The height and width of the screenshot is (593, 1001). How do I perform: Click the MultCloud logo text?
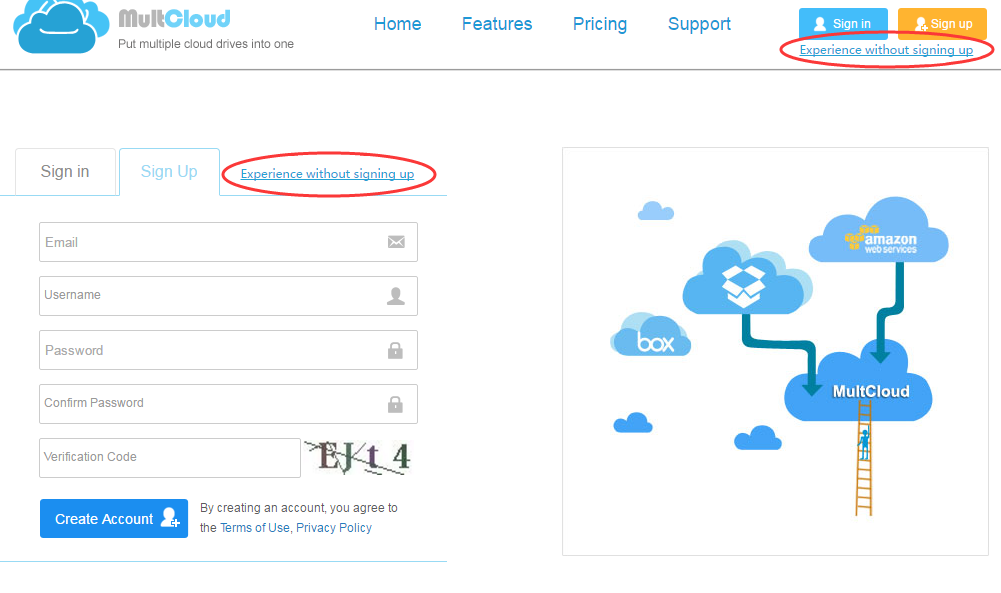tap(174, 19)
